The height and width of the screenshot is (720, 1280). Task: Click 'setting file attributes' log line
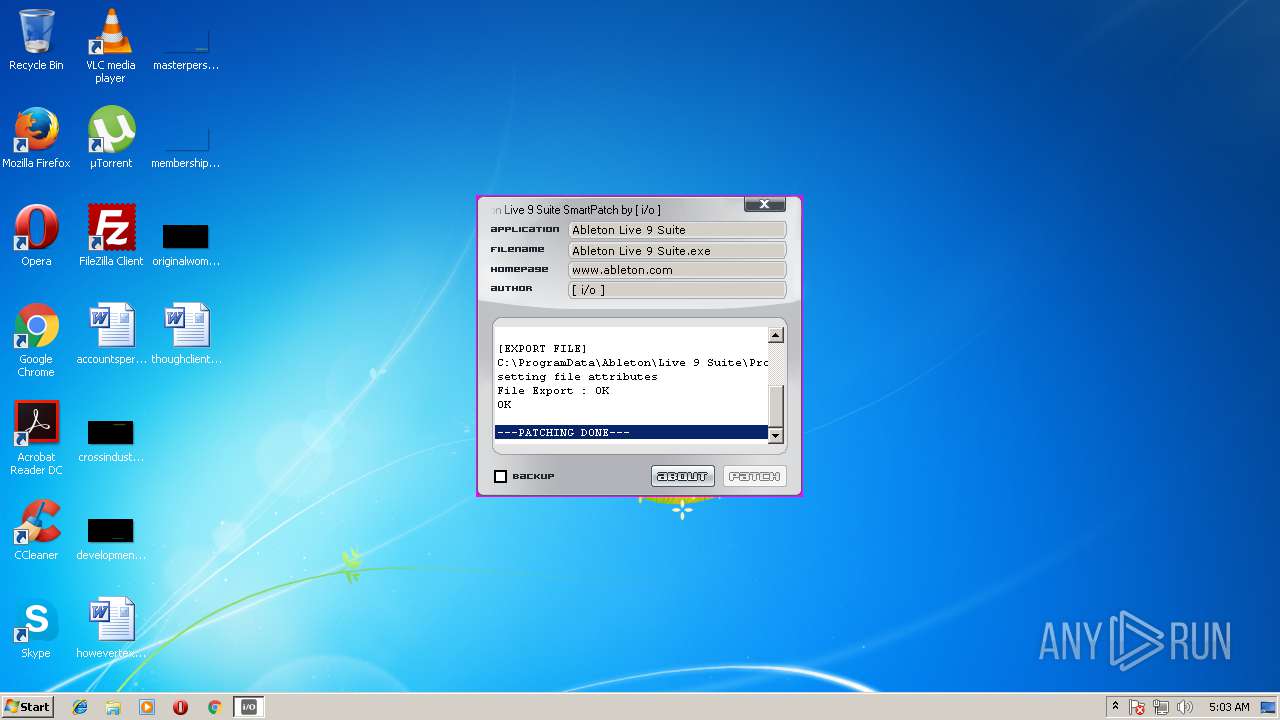577,377
